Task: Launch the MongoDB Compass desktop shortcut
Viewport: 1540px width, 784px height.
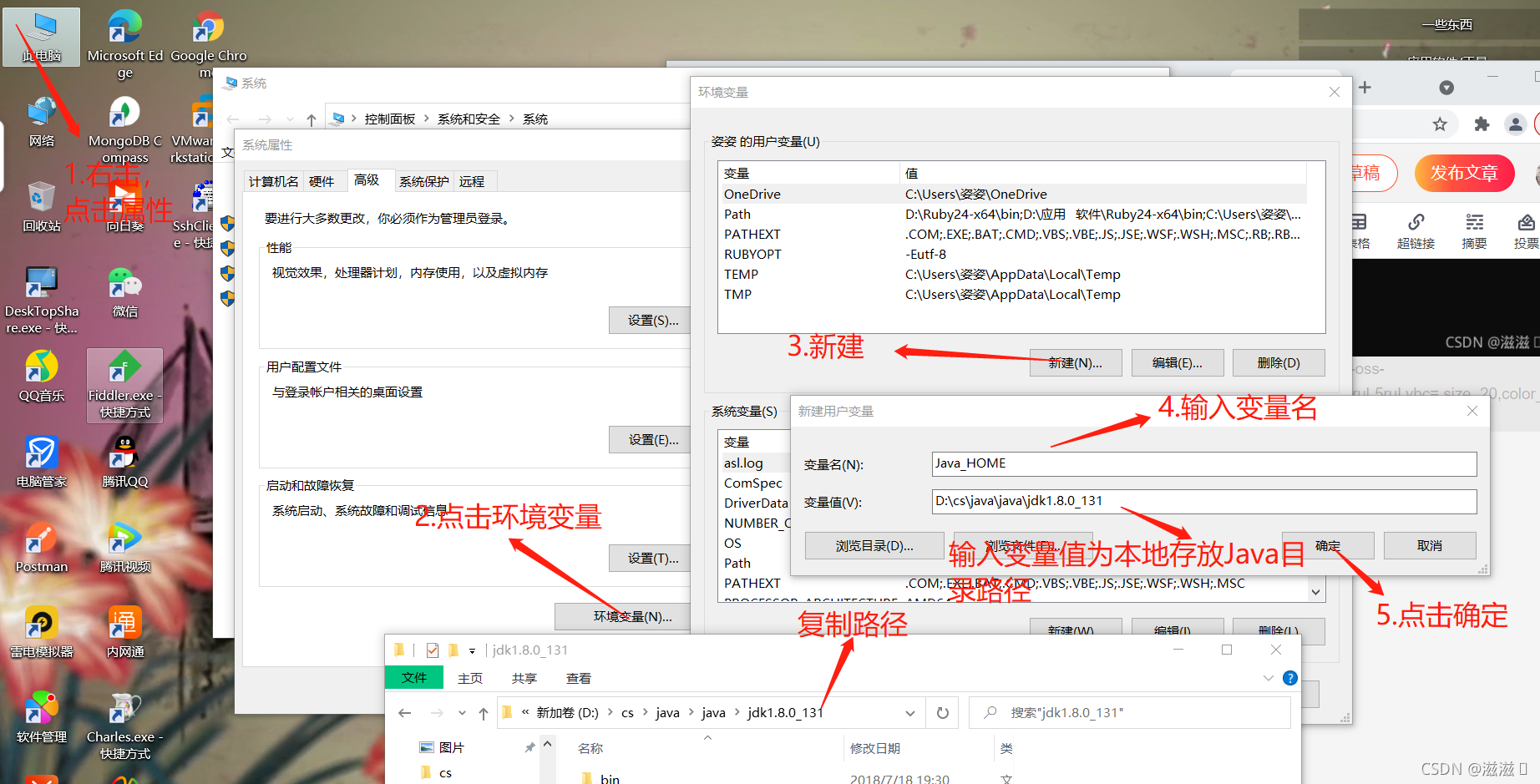Action: point(125,129)
